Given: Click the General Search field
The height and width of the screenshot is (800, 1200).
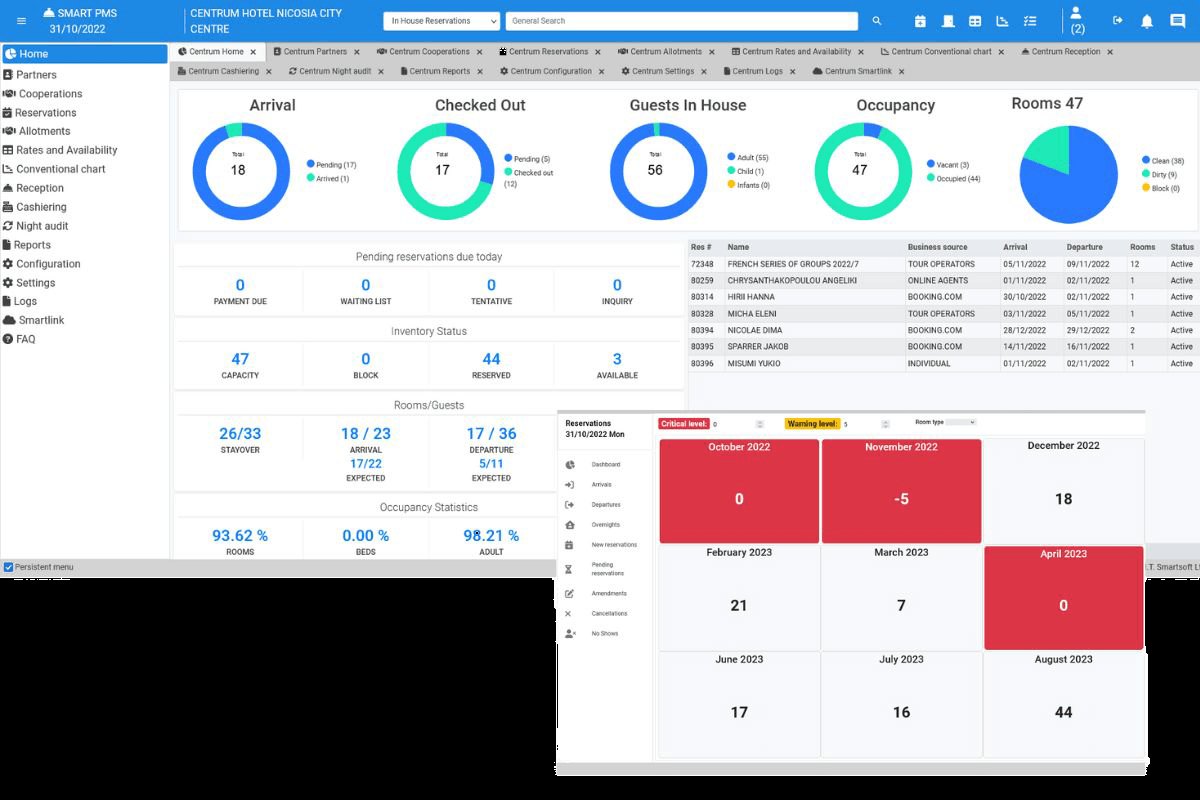Looking at the screenshot, I should pos(682,21).
